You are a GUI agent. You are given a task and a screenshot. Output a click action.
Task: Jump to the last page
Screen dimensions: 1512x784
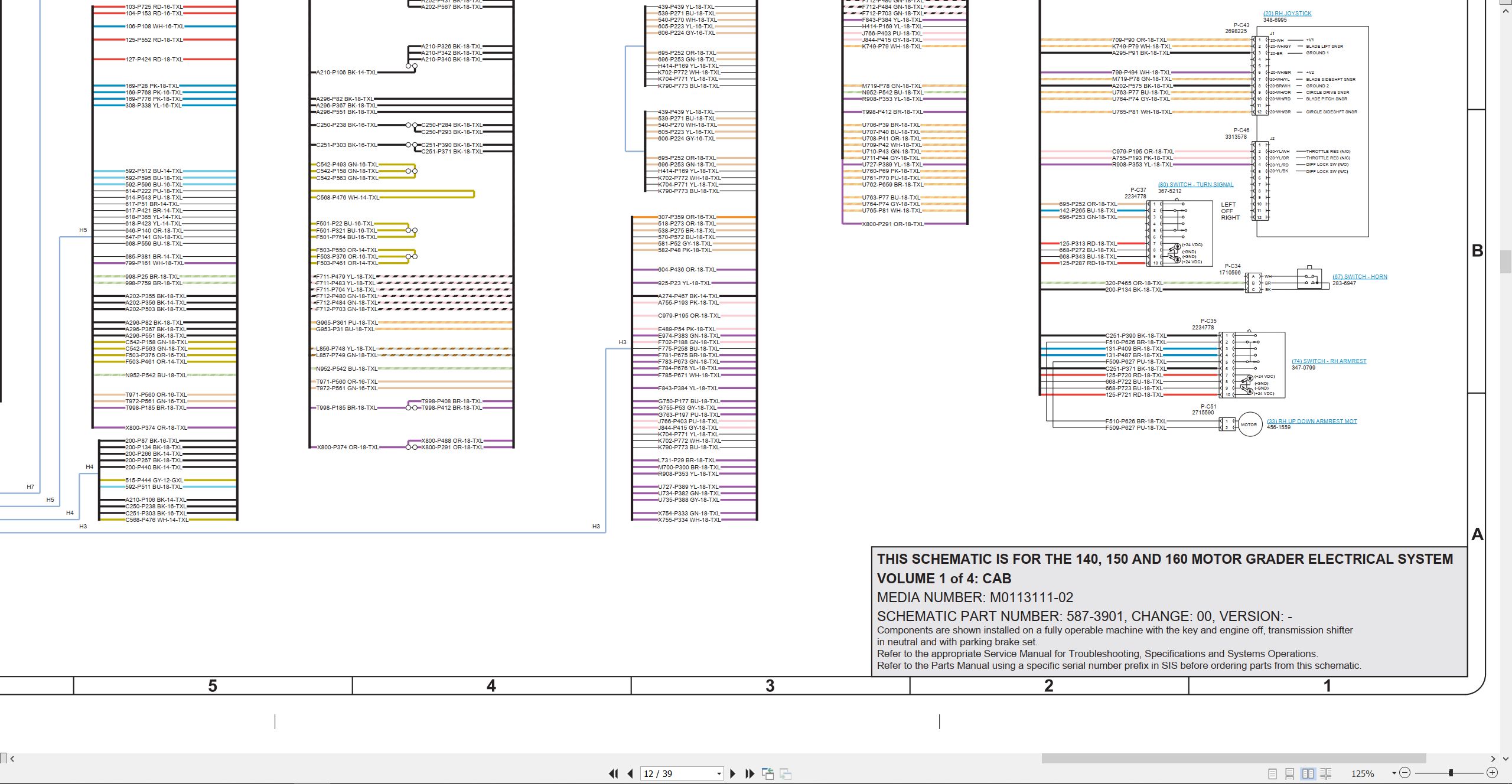(x=750, y=773)
